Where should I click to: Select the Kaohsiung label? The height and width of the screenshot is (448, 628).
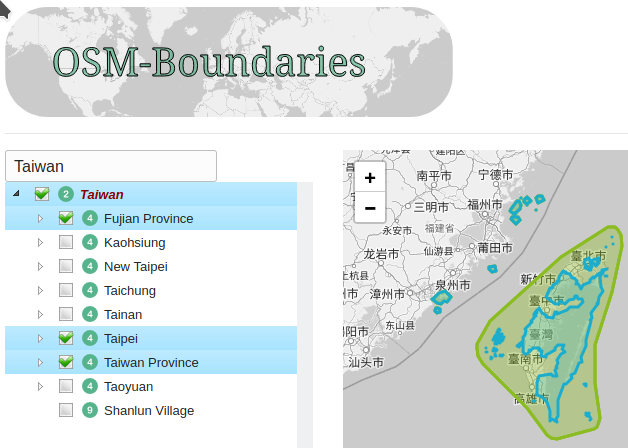tap(135, 243)
